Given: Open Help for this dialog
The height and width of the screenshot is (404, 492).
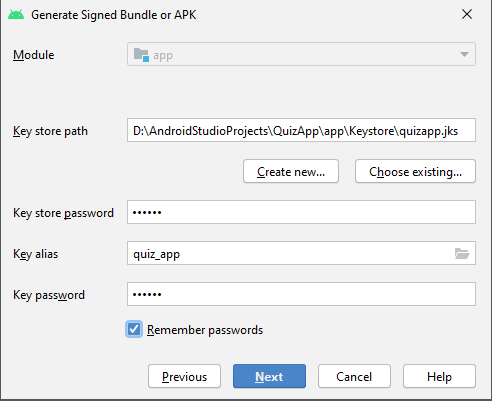Looking at the screenshot, I should (x=439, y=376).
